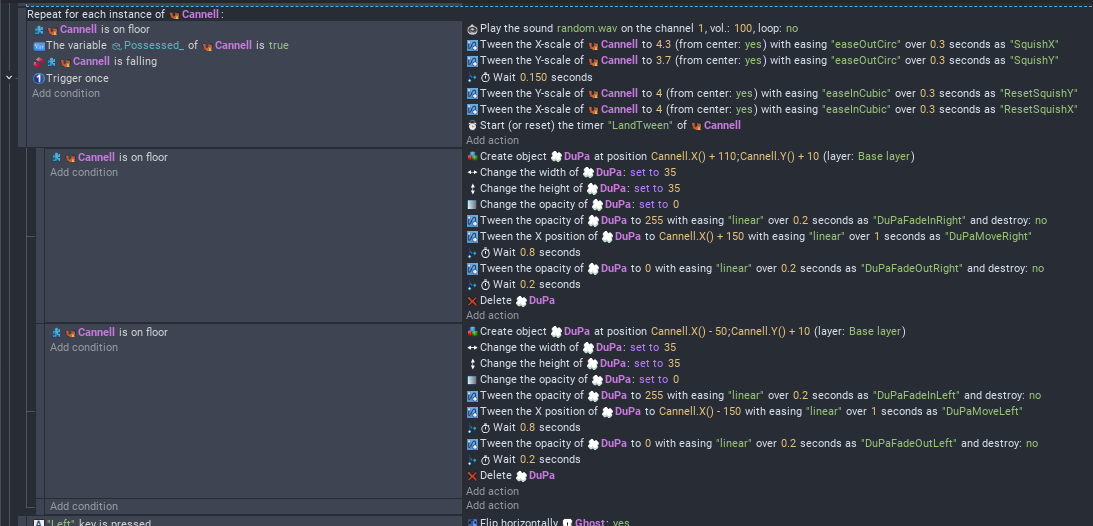
Task: Click the Possessed_ variable condition icon
Action: point(38,45)
